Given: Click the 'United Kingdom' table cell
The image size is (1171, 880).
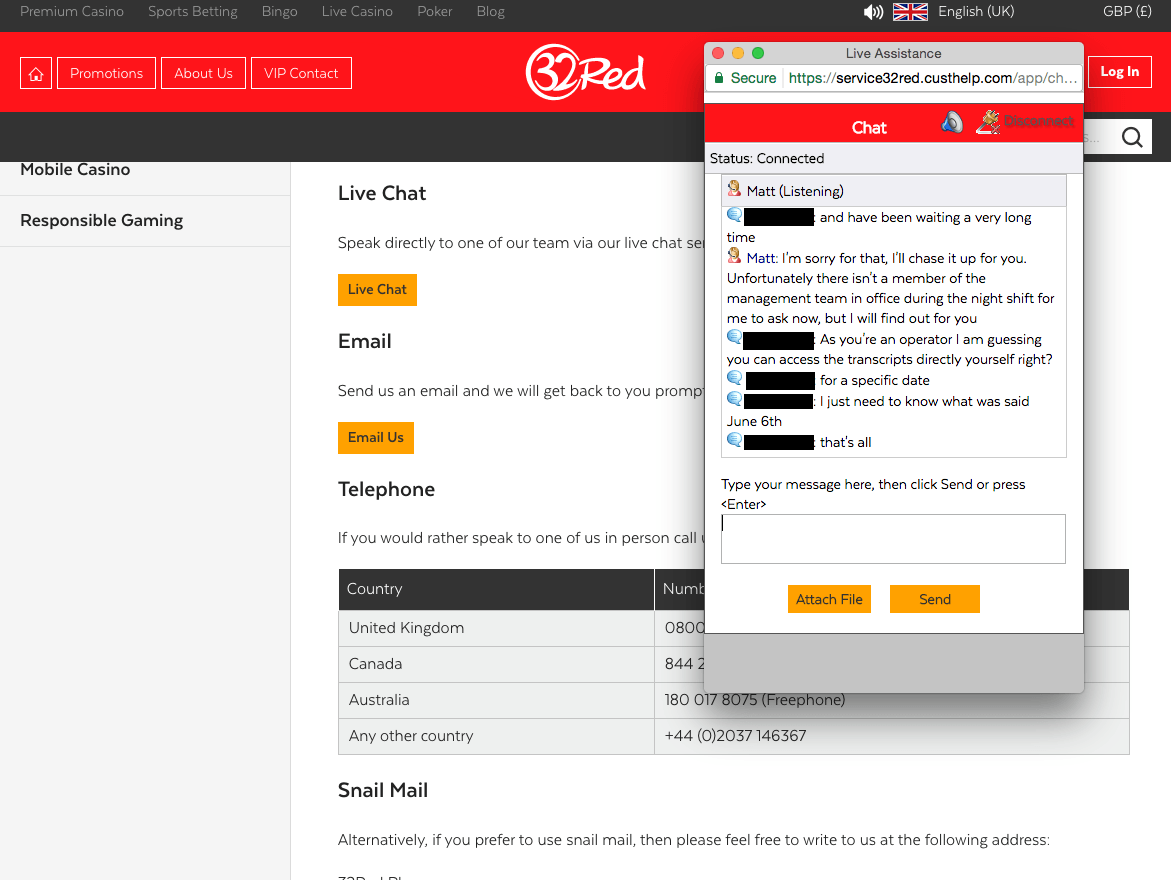Looking at the screenshot, I should [497, 628].
